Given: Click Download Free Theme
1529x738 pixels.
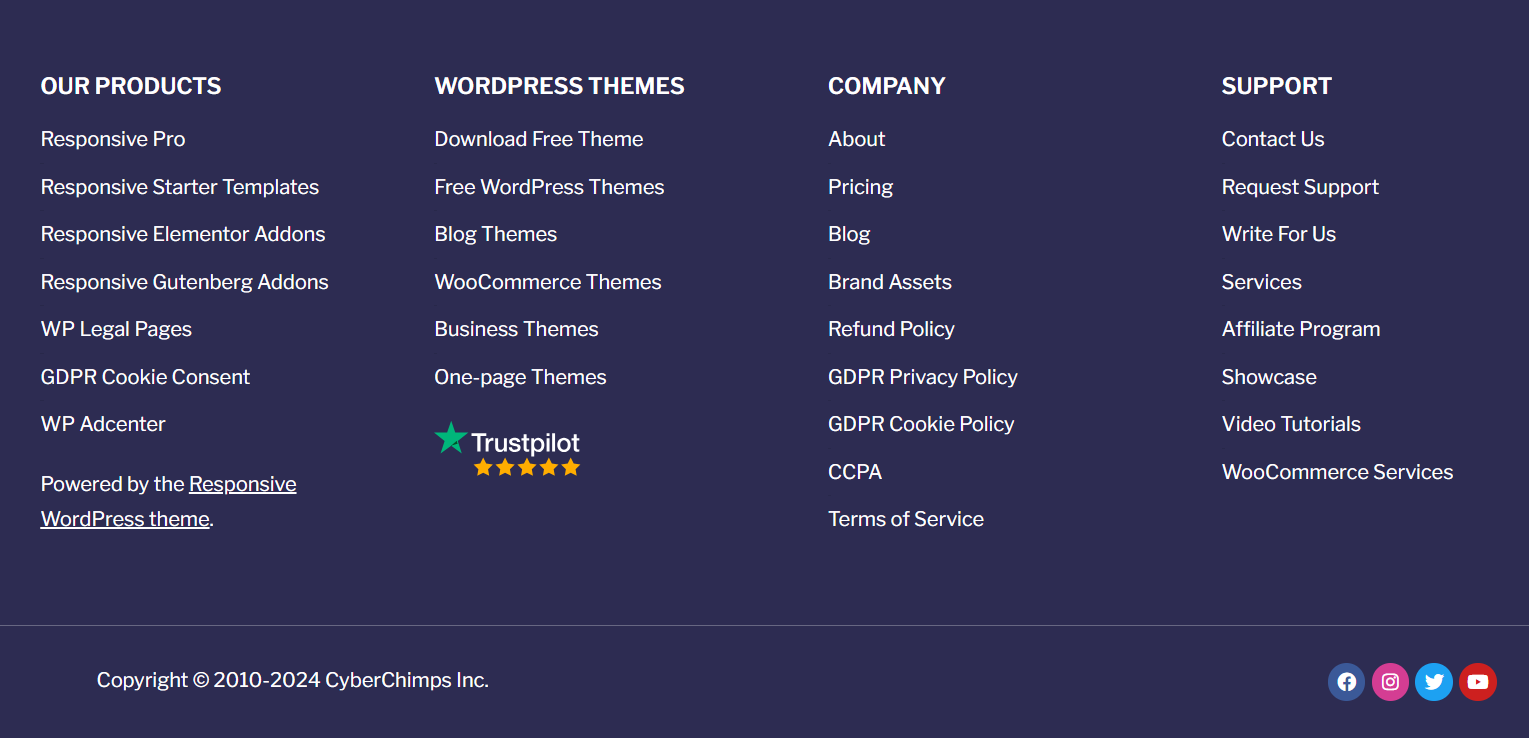Looking at the screenshot, I should (539, 139).
